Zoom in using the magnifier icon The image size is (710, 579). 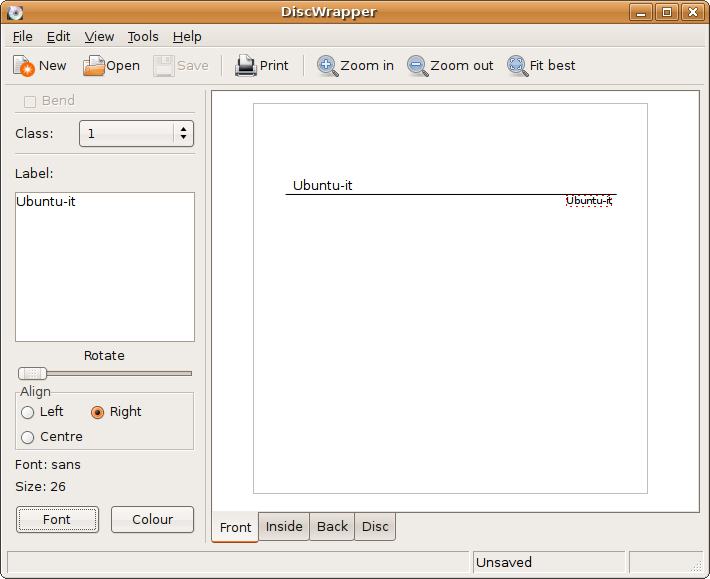327,66
